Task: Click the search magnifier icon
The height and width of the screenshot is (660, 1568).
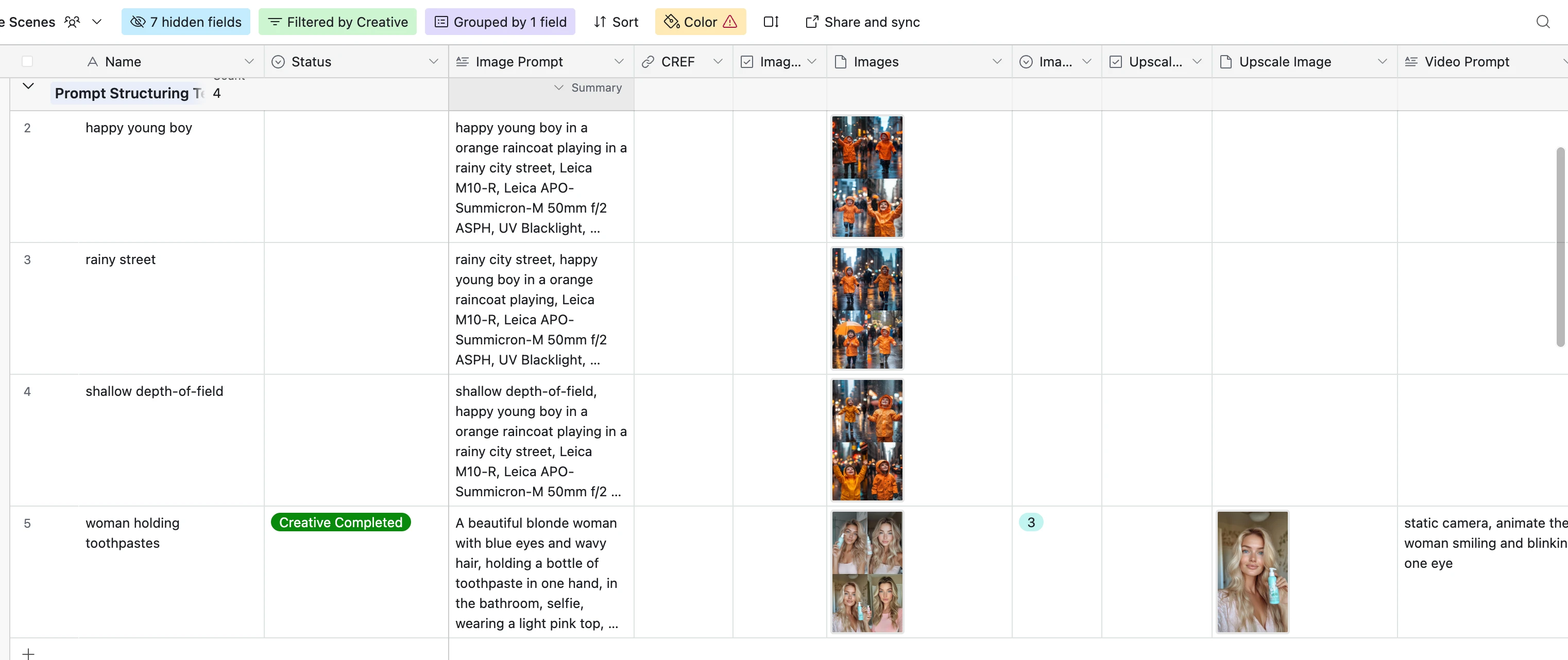Action: (x=1542, y=22)
